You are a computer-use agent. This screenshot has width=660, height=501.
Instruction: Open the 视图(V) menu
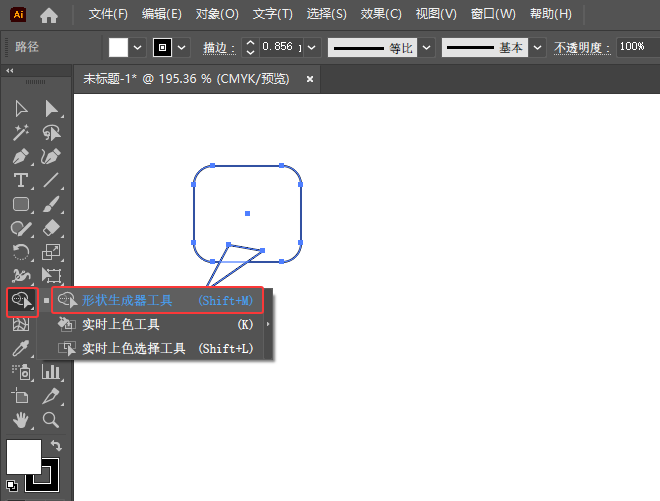point(436,14)
